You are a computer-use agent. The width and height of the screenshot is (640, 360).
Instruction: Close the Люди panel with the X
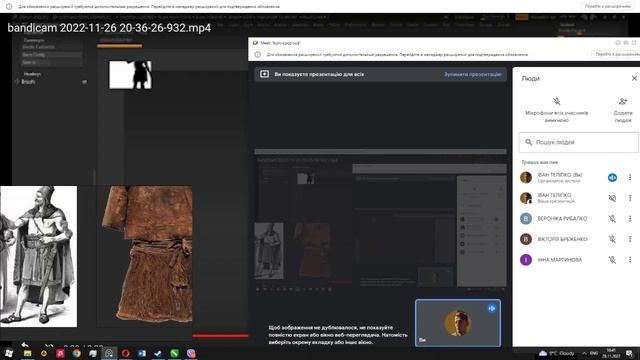[634, 78]
